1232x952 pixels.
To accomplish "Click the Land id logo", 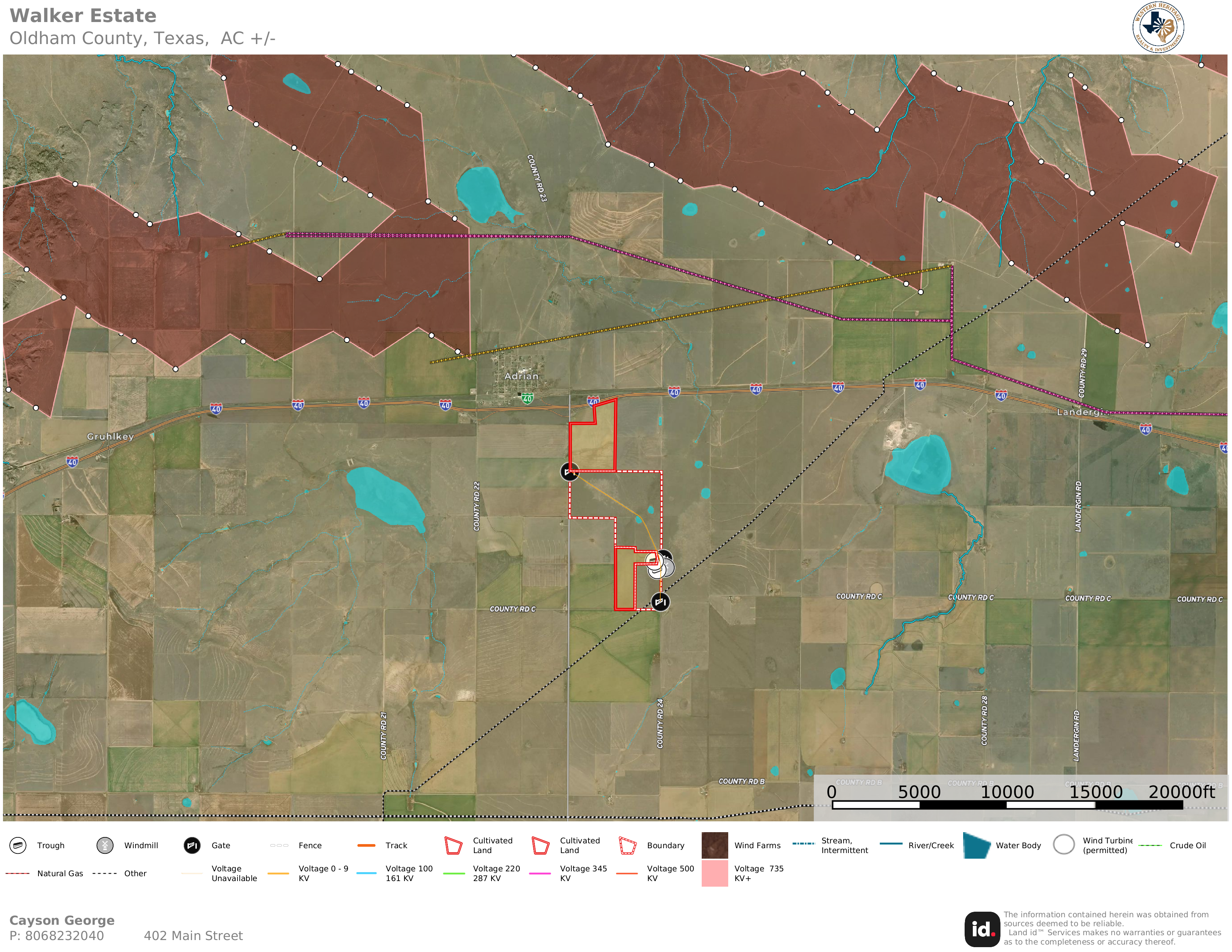I will click(x=982, y=929).
